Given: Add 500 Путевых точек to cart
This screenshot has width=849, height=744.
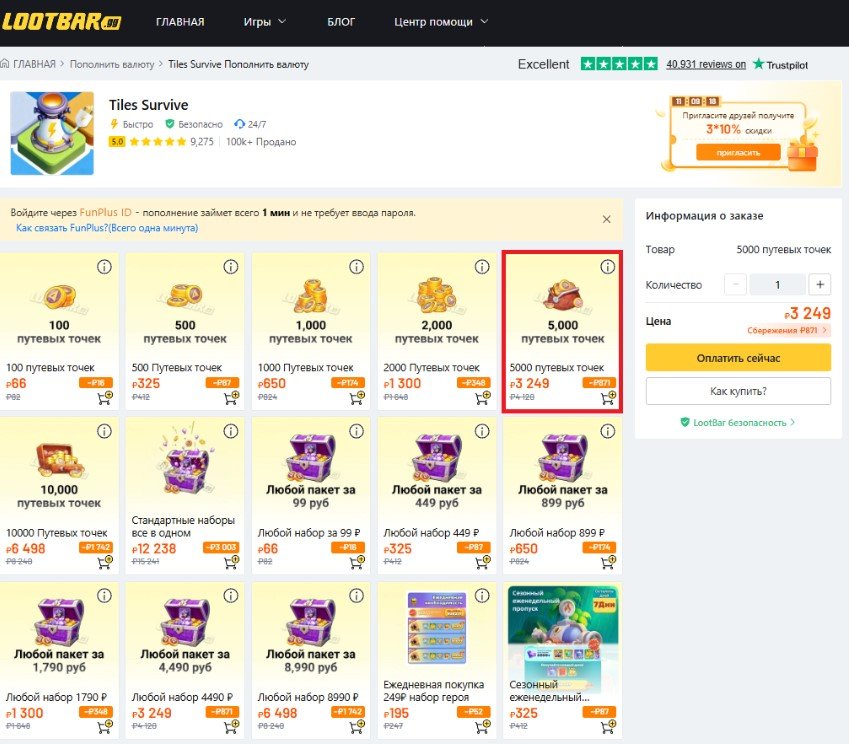Looking at the screenshot, I should (231, 399).
